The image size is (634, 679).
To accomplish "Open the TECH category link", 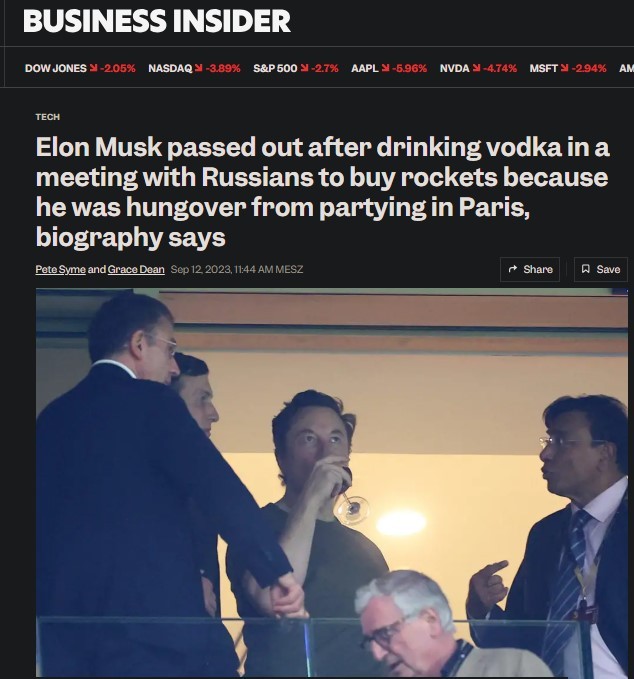I will pos(48,117).
